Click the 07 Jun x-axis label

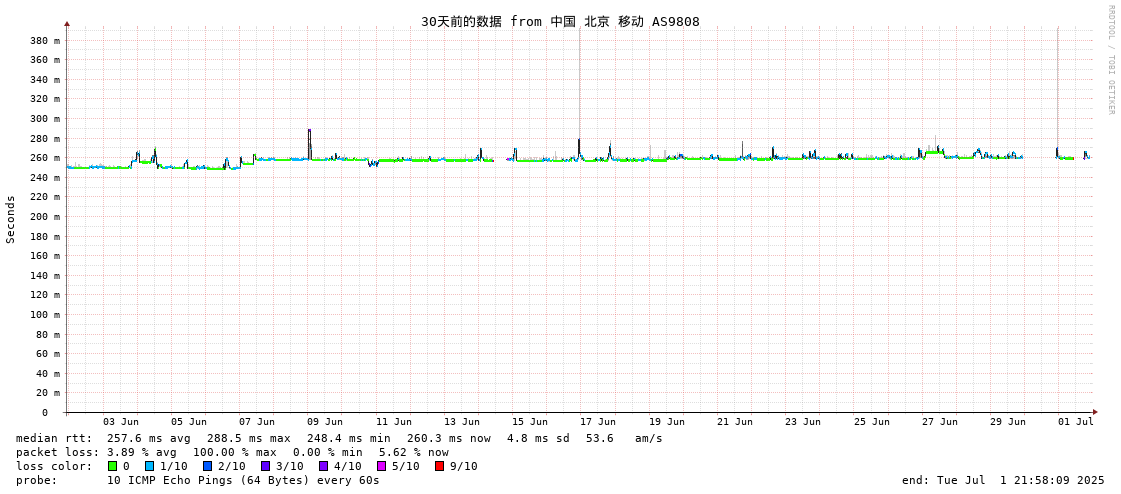point(257,422)
